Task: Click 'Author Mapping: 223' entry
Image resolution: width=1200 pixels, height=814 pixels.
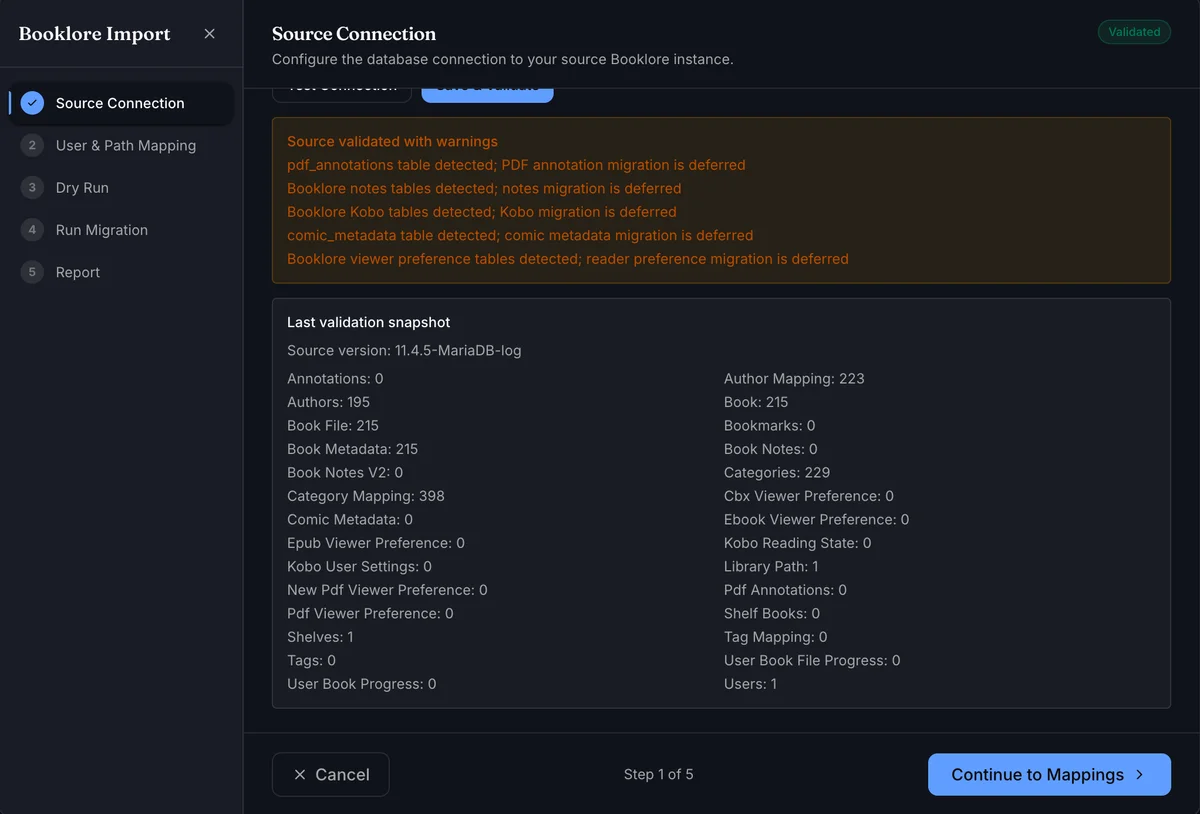Action: (794, 379)
